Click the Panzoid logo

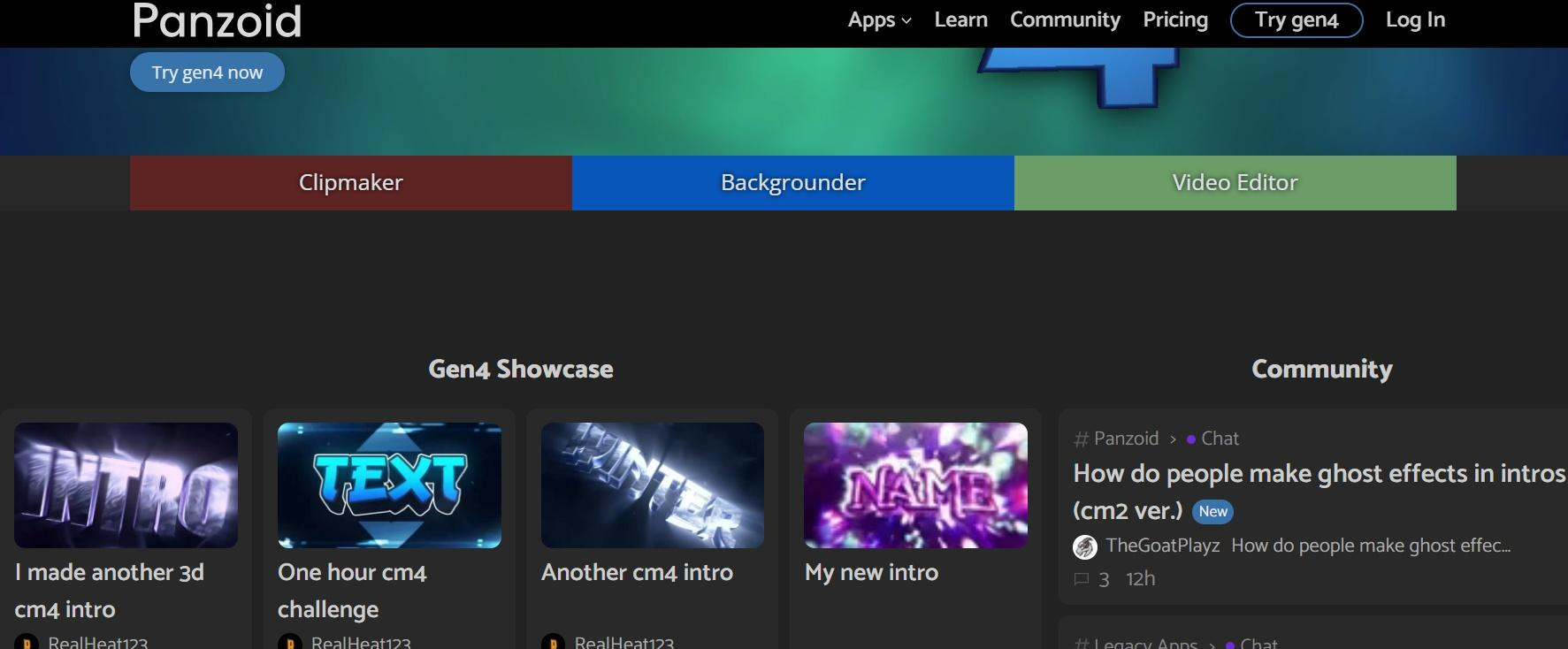tap(217, 20)
